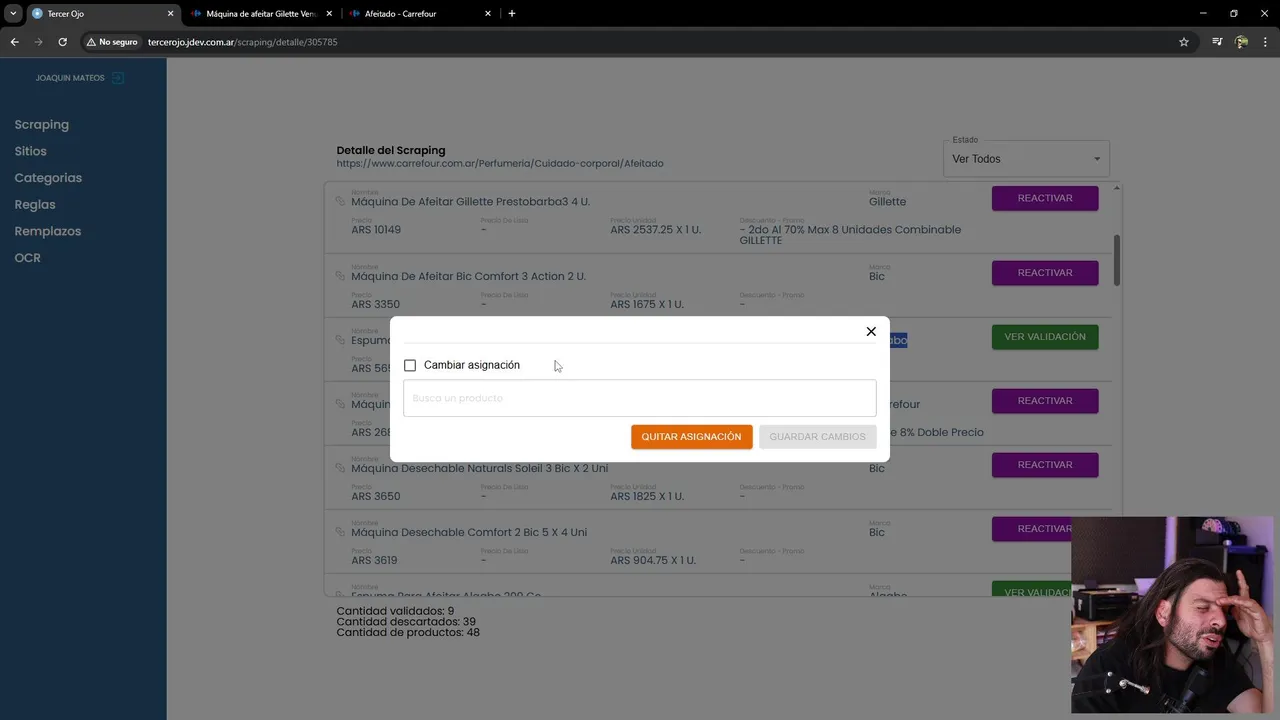Click the address bar URL
The height and width of the screenshot is (720, 1280).
[x=242, y=42]
